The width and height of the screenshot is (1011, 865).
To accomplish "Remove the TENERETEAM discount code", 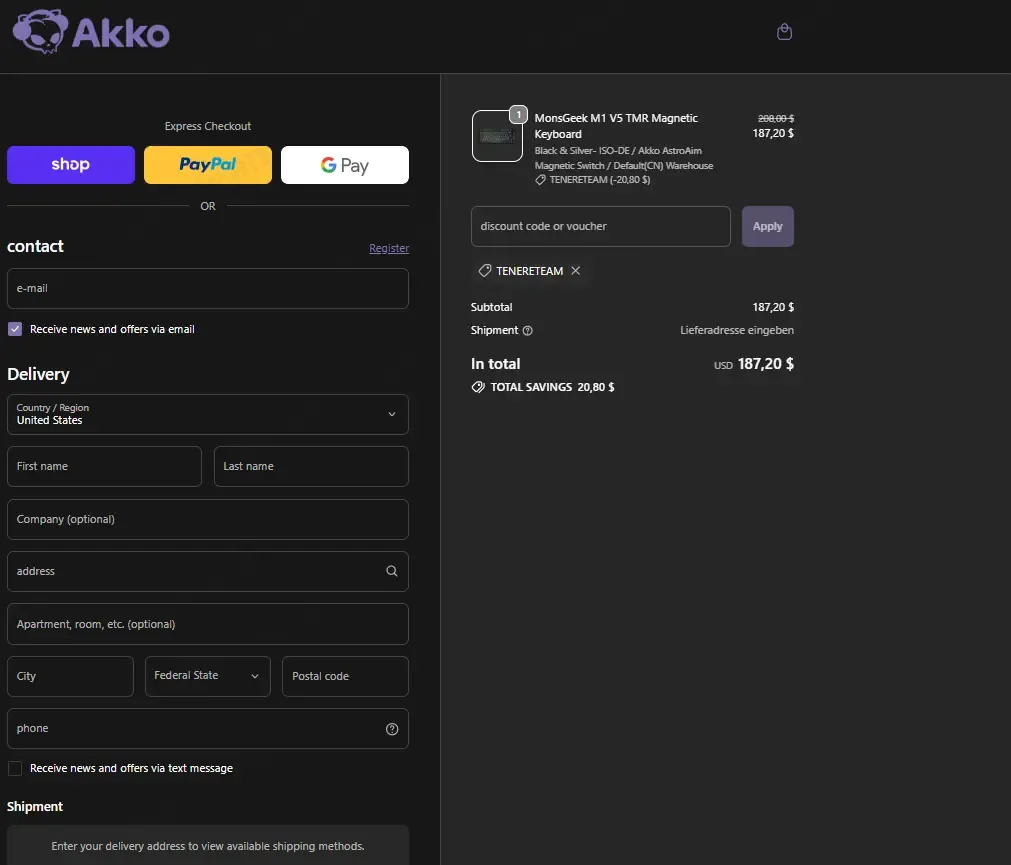I will coord(576,271).
